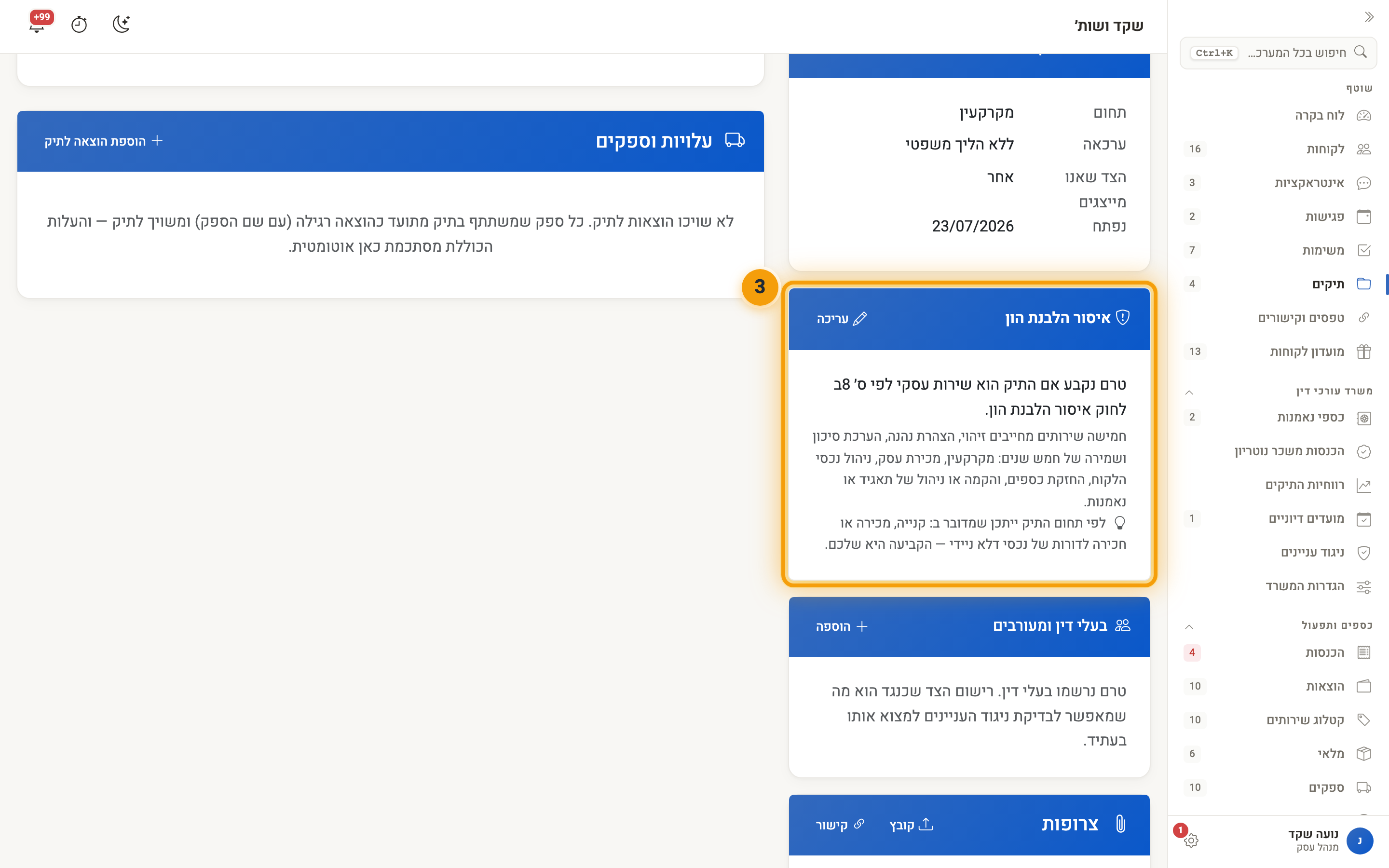Open אינטראקציות in the sidebar
The height and width of the screenshot is (868, 1389).
click(x=1278, y=183)
